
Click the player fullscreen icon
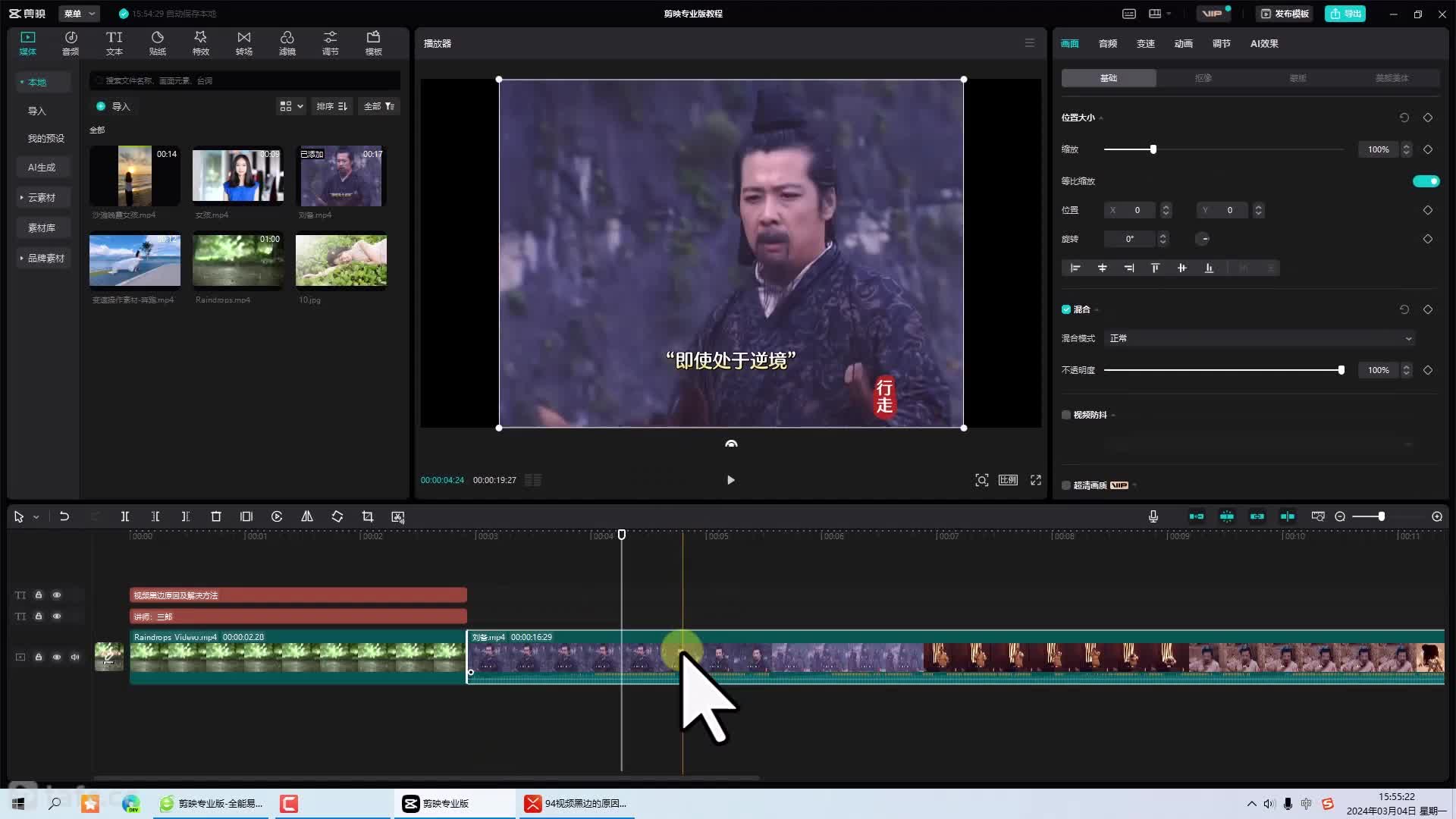[1036, 480]
